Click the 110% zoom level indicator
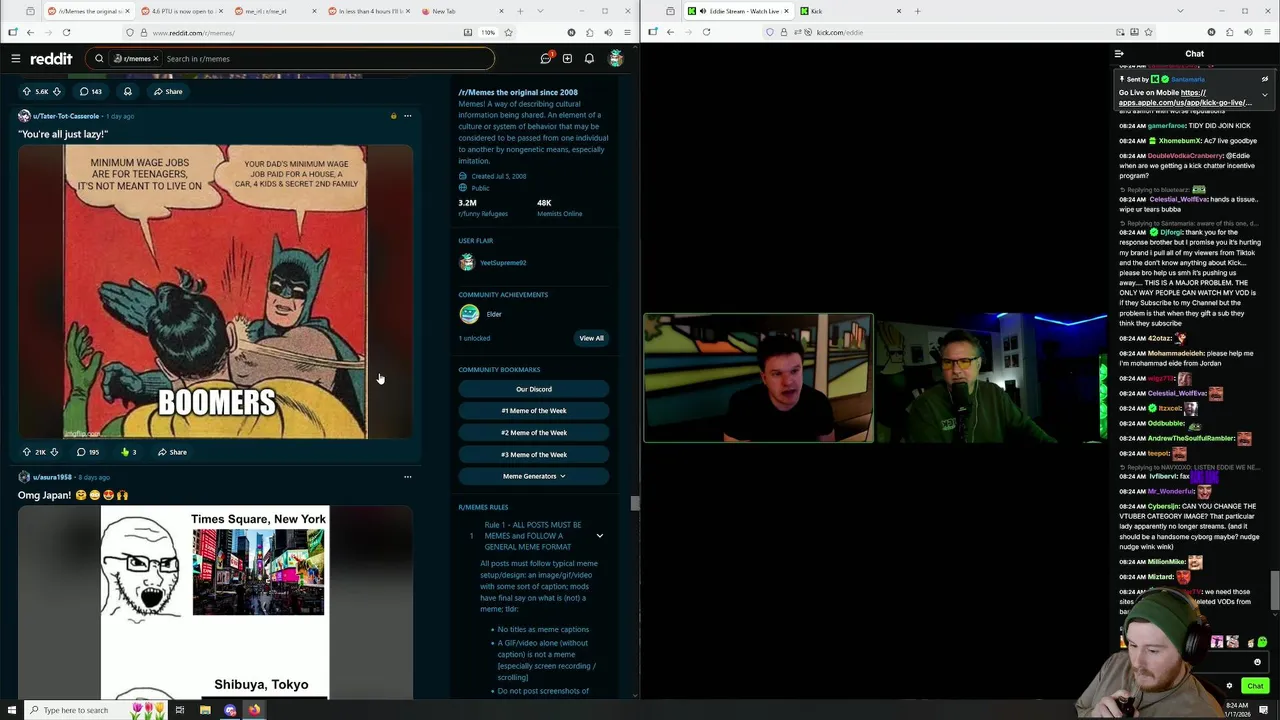The height and width of the screenshot is (720, 1280). coord(488,32)
